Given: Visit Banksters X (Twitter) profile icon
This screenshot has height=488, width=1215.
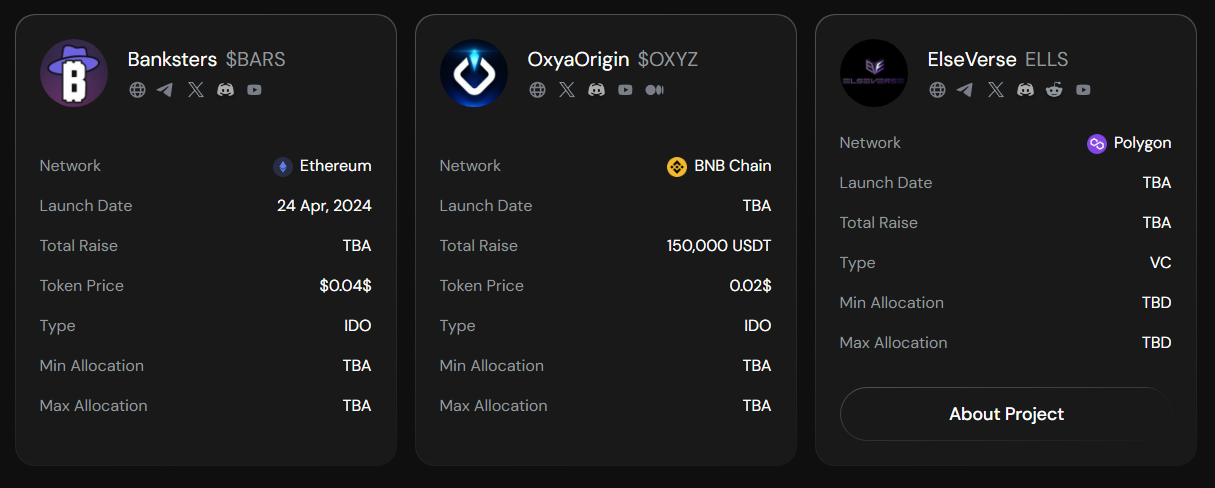Looking at the screenshot, I should pos(196,90).
